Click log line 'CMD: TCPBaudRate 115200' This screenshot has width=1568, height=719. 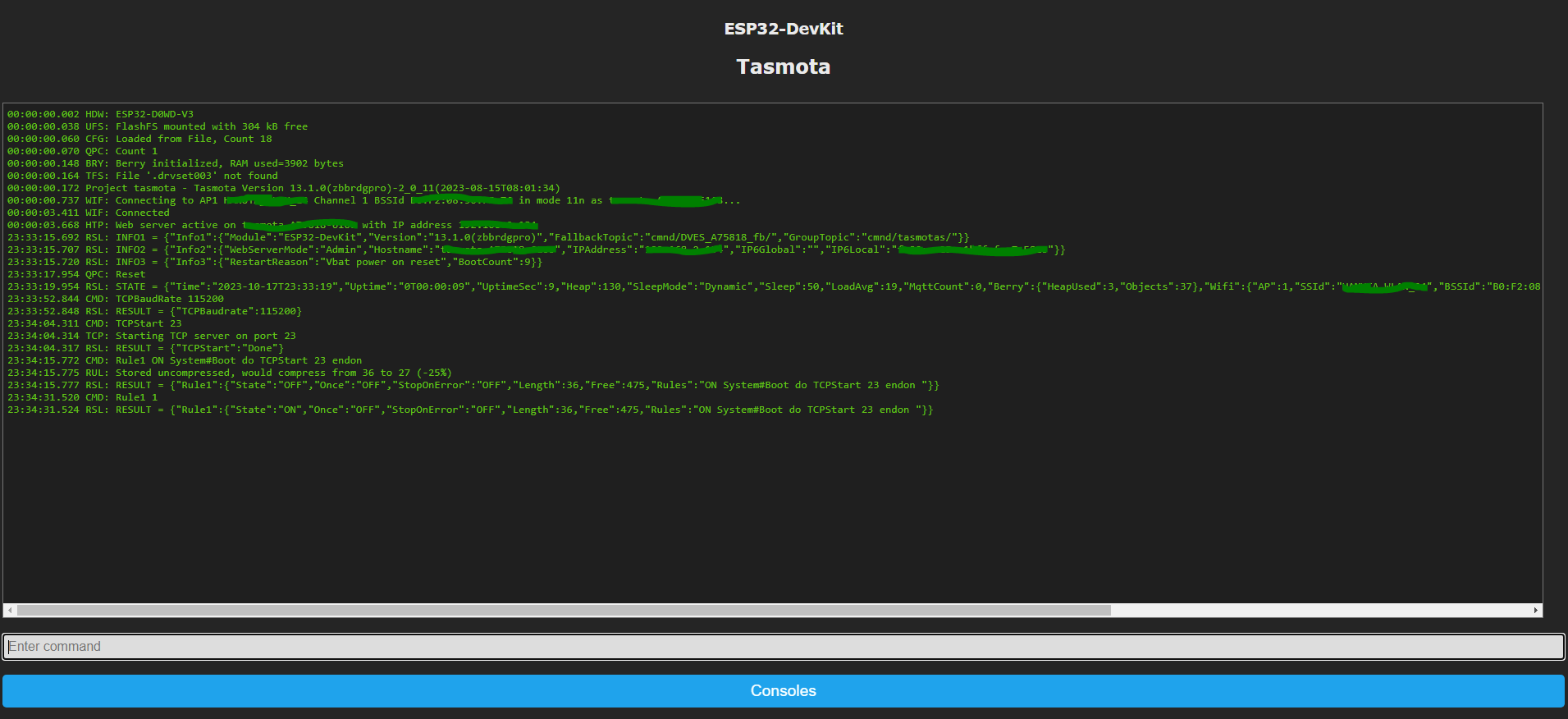tap(116, 299)
